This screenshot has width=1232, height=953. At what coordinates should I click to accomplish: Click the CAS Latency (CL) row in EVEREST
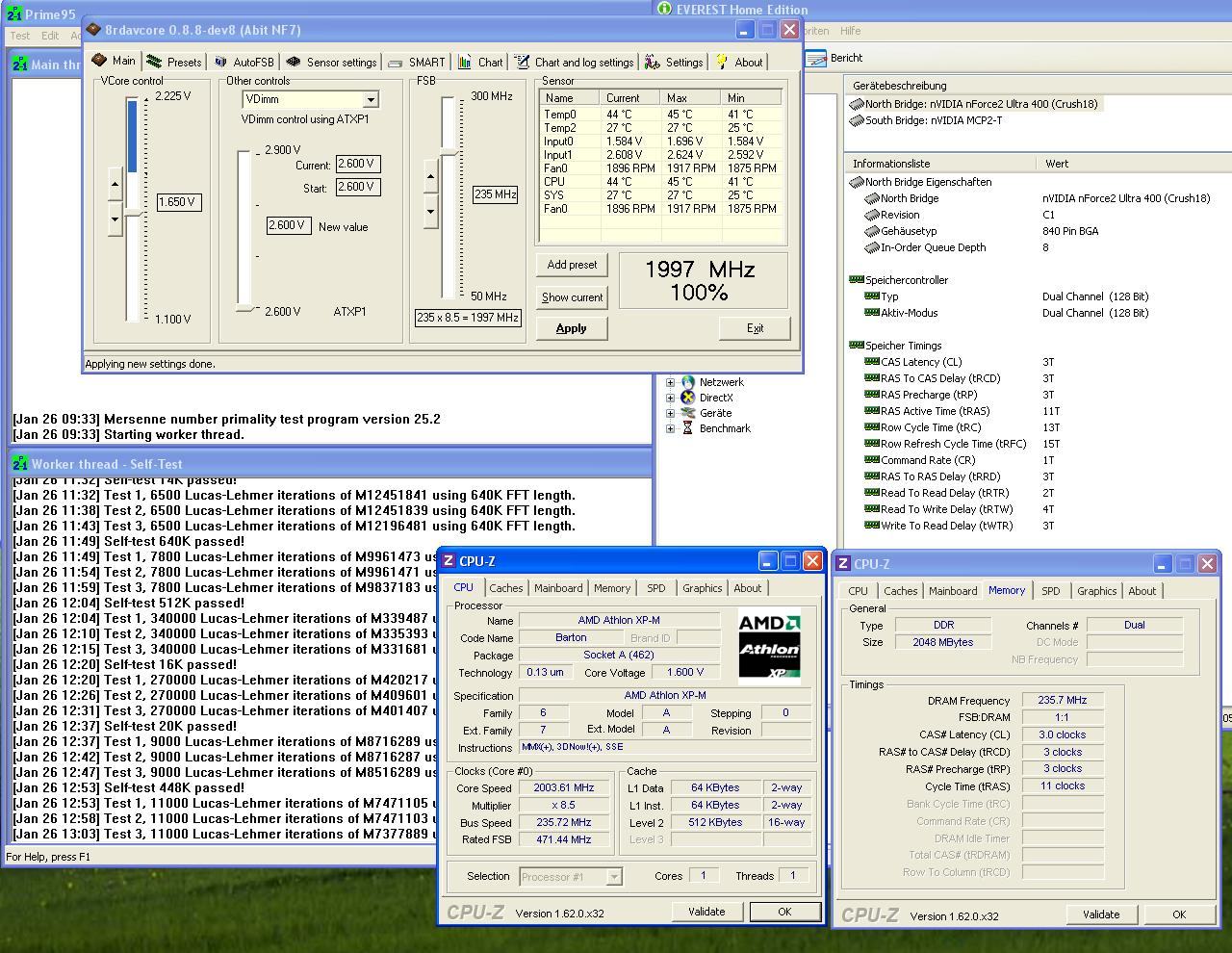pyautogui.click(x=1039, y=362)
